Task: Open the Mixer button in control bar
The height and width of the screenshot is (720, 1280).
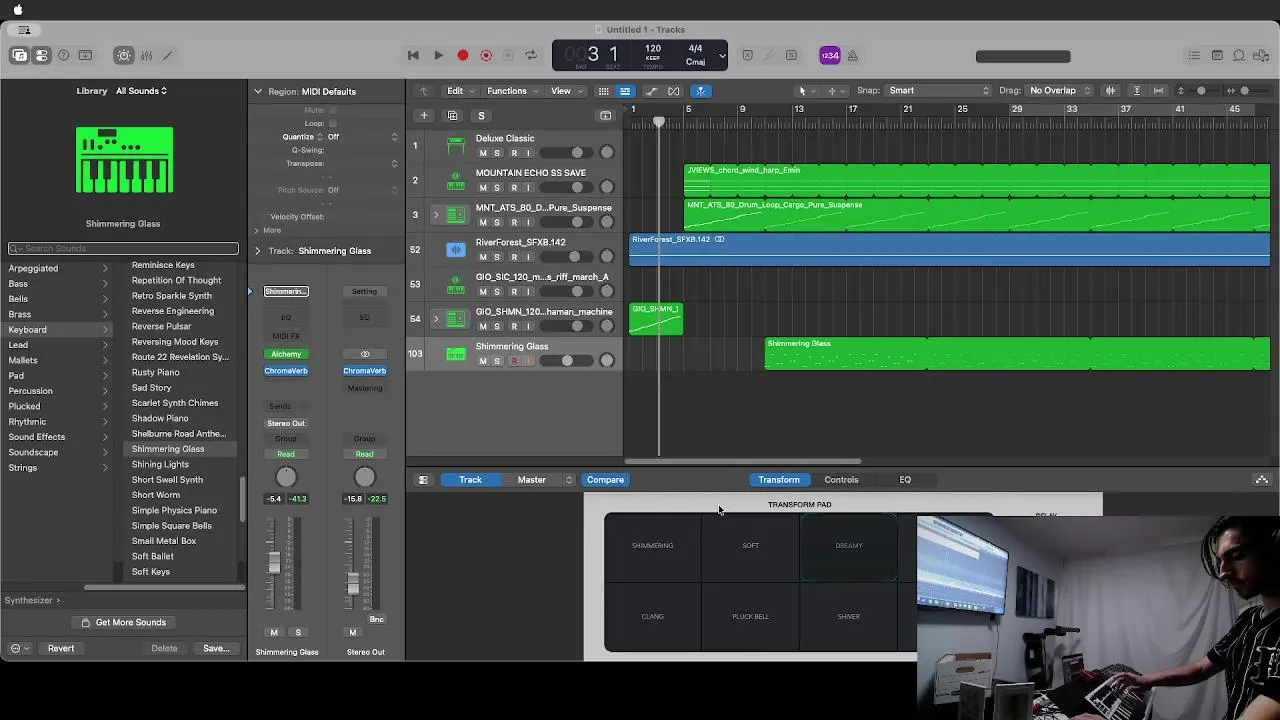Action: (146, 56)
